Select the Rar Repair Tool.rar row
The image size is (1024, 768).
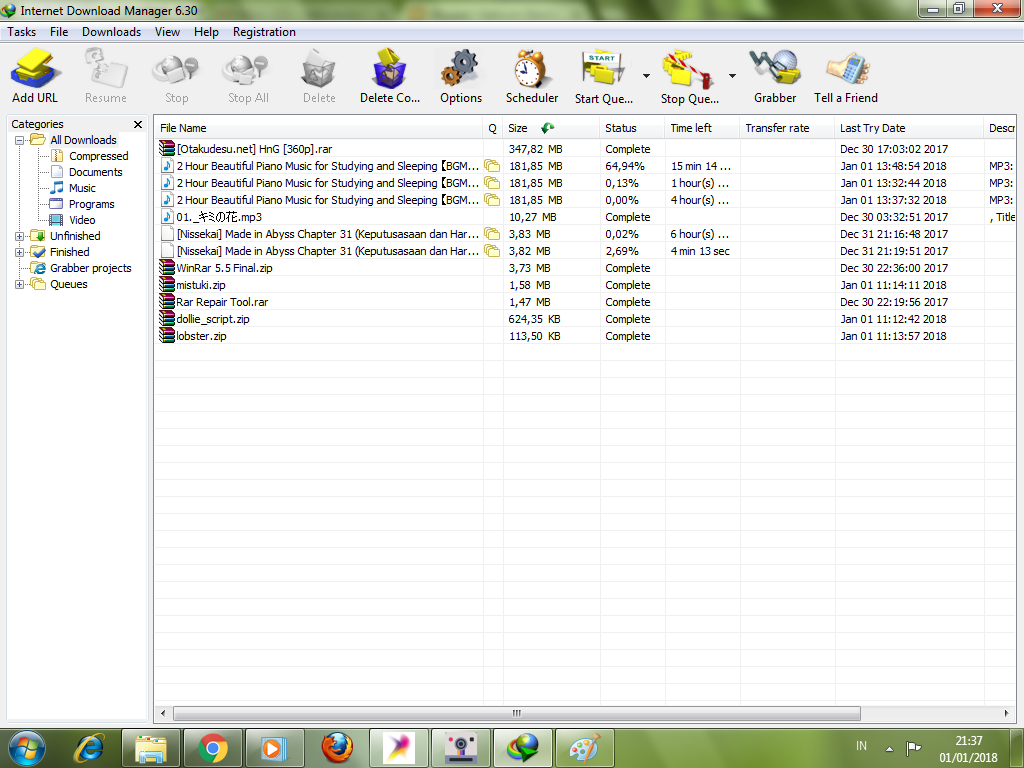585,302
